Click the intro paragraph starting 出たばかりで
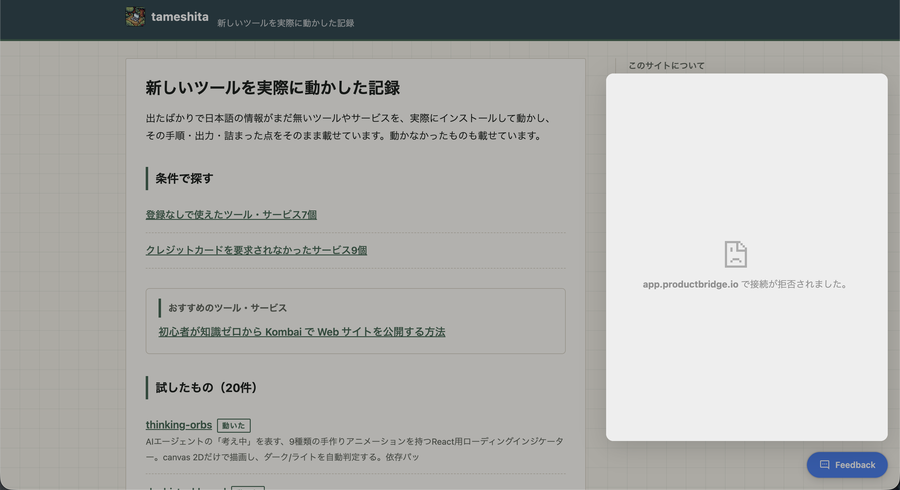 click(350, 127)
